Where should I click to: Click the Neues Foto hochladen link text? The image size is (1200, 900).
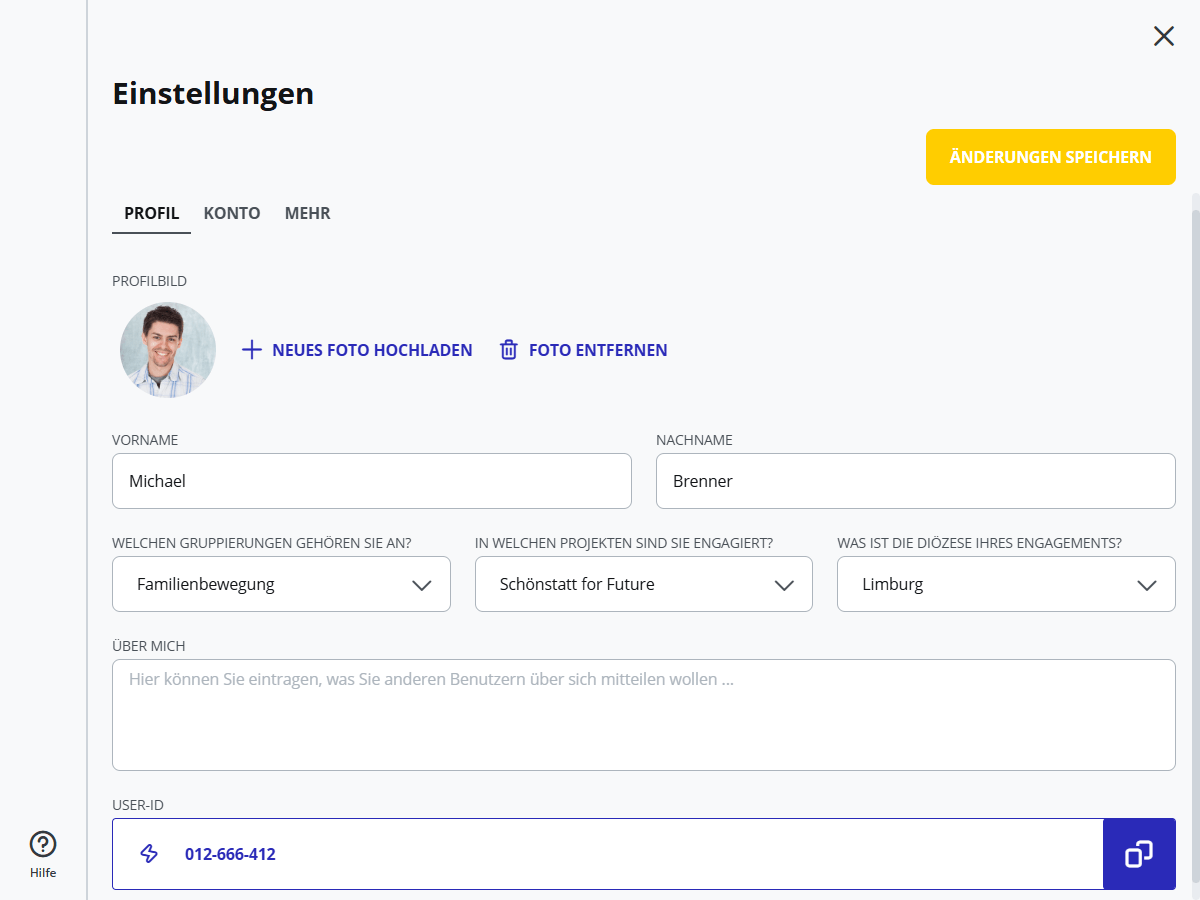[x=372, y=350]
